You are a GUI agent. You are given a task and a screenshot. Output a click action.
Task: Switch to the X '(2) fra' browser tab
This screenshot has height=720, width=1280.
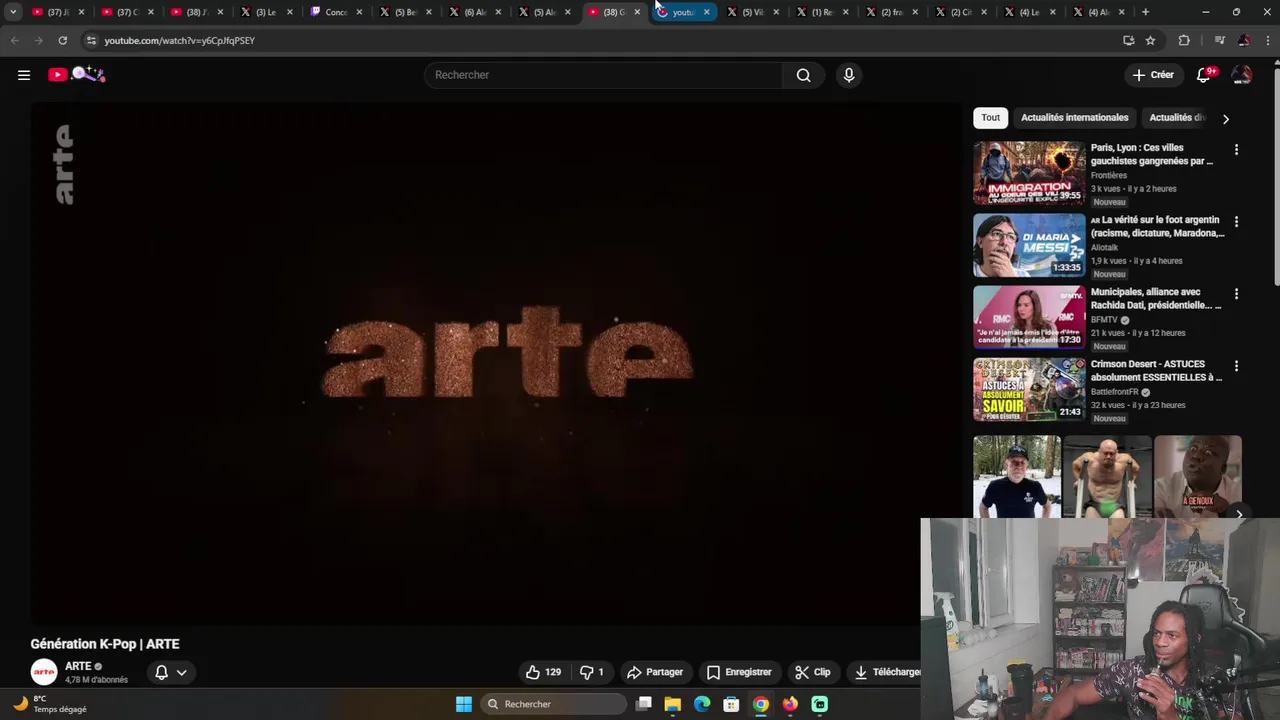click(890, 12)
